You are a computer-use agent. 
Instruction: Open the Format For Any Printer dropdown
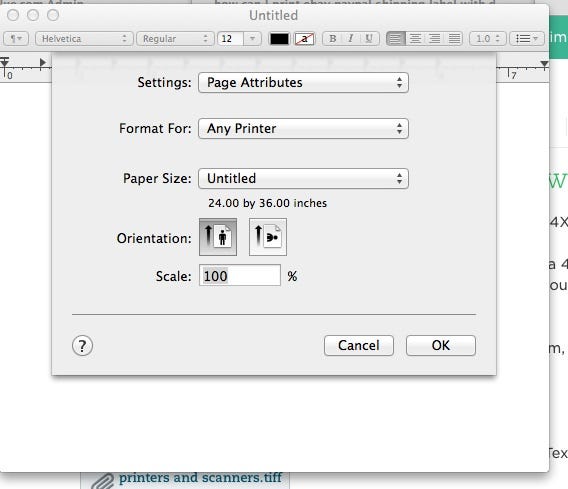[304, 129]
